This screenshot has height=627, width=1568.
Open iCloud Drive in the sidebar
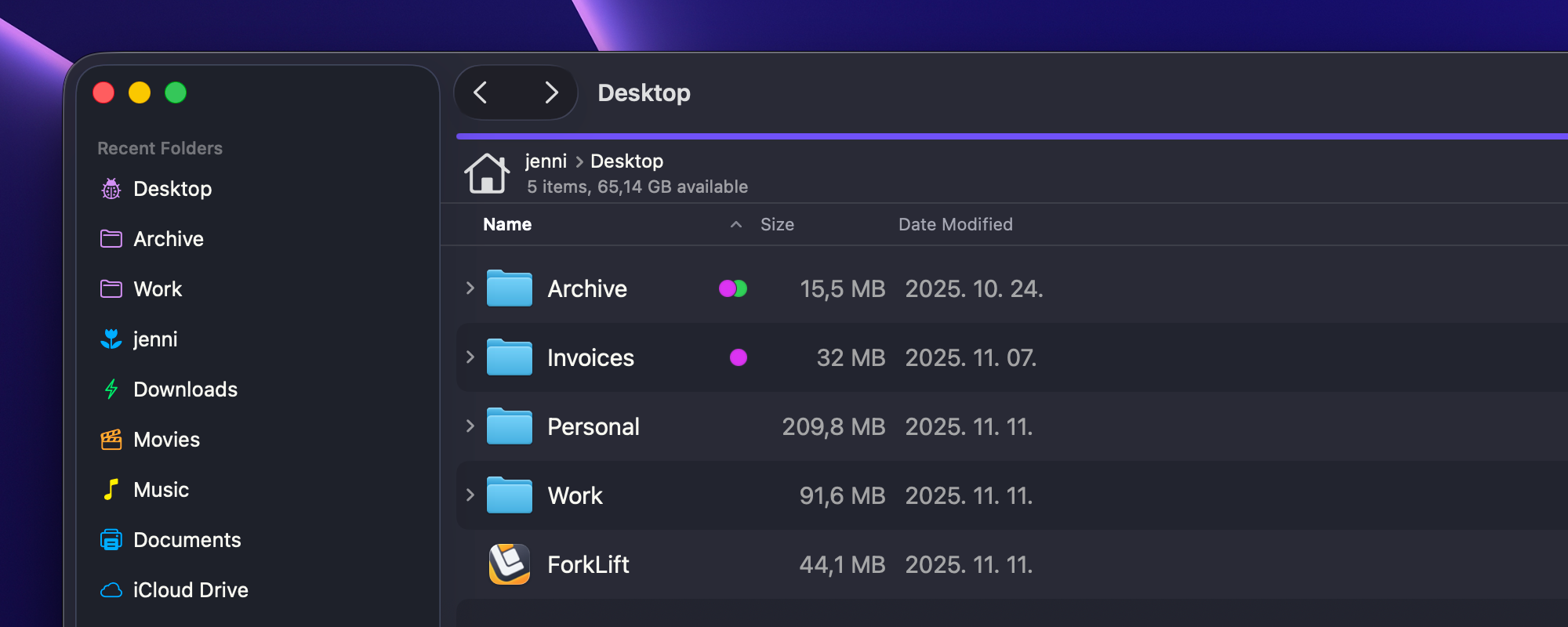click(x=191, y=590)
